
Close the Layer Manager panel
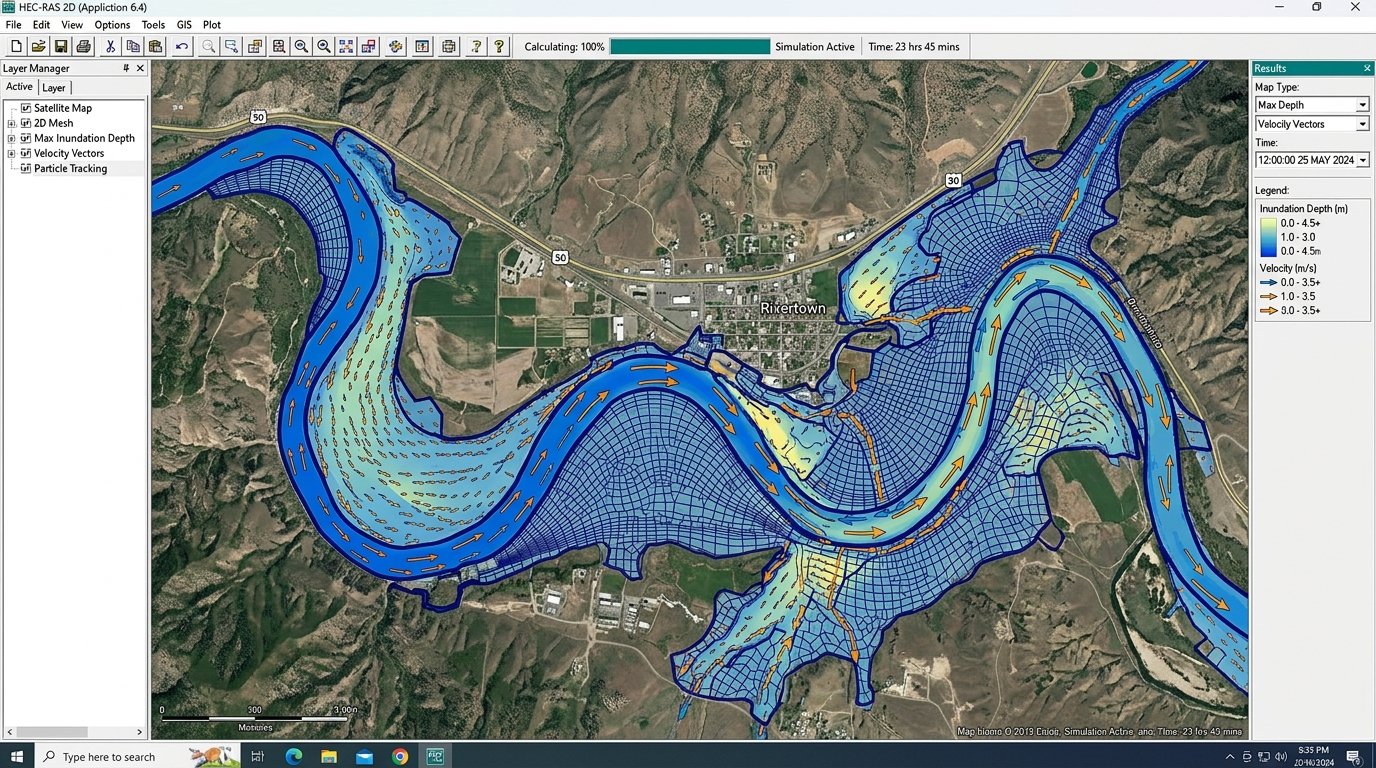(140, 68)
